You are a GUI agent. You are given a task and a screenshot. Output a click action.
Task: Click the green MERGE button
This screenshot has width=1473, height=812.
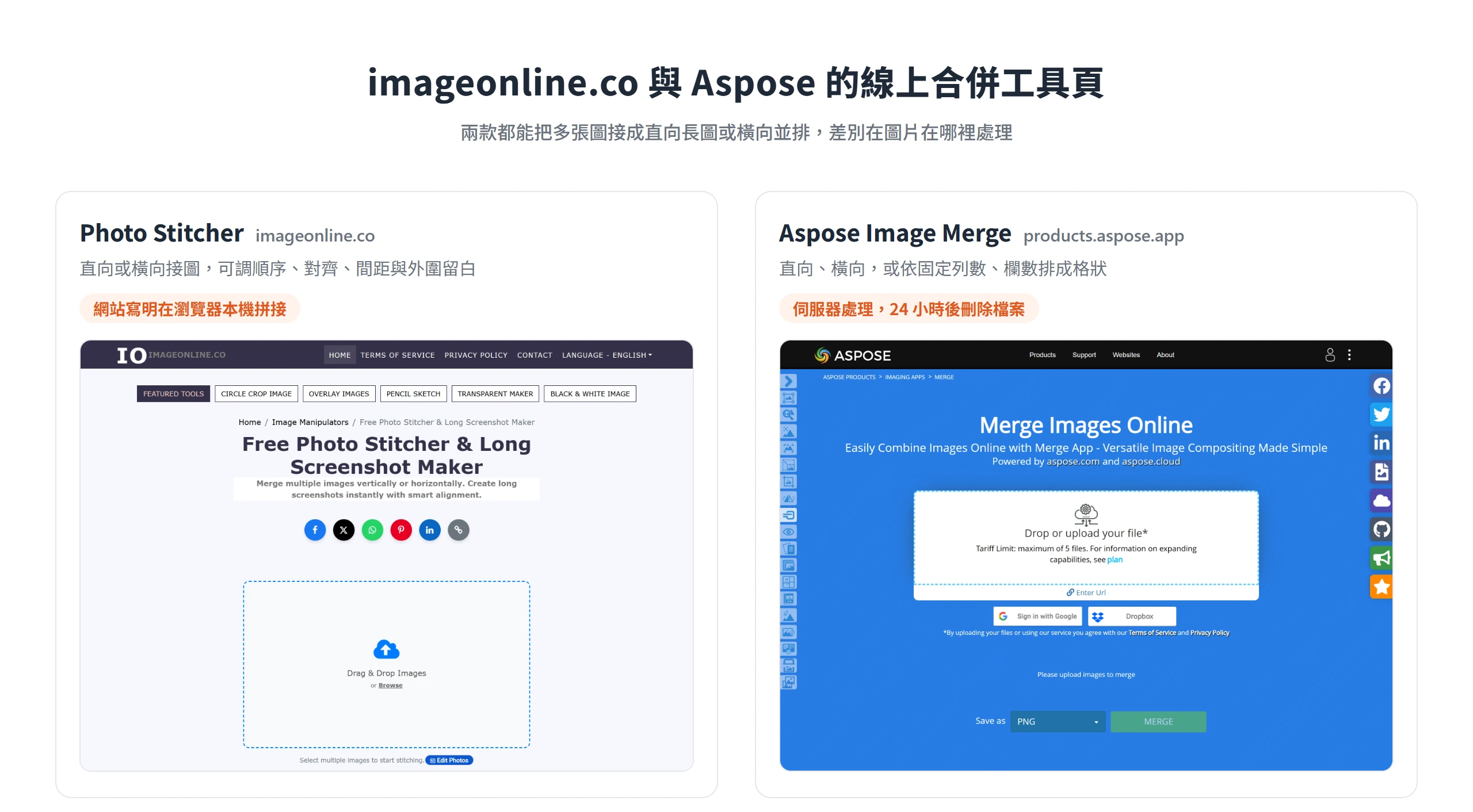click(x=1158, y=722)
